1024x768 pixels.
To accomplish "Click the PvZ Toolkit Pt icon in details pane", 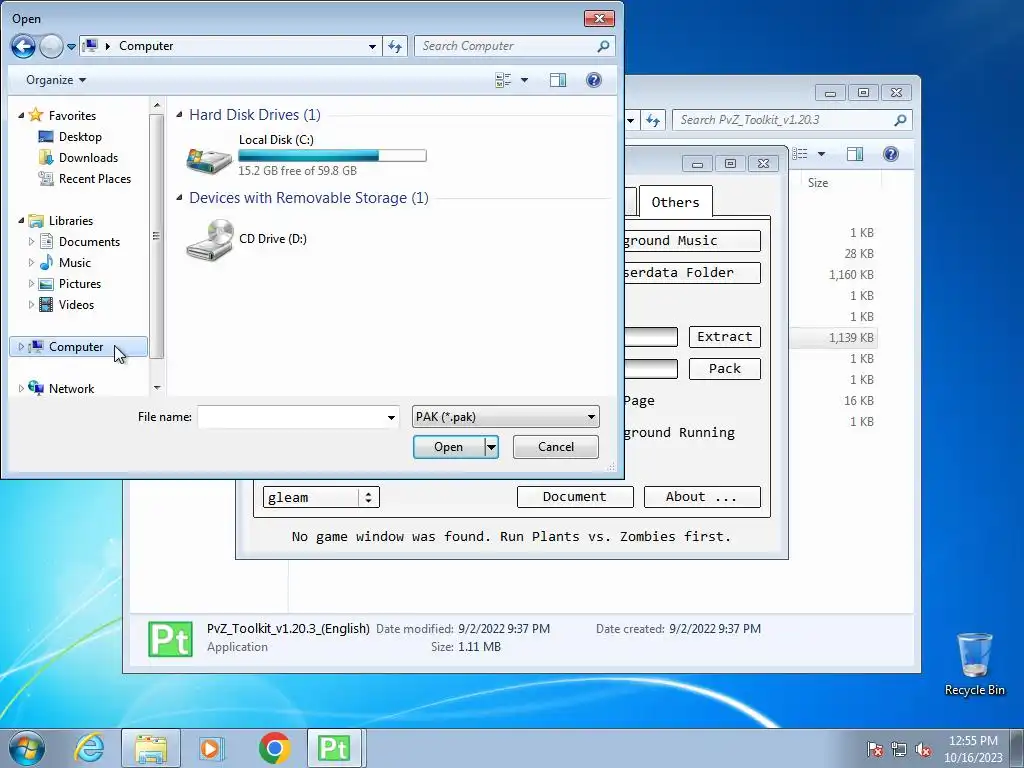I will 170,639.
